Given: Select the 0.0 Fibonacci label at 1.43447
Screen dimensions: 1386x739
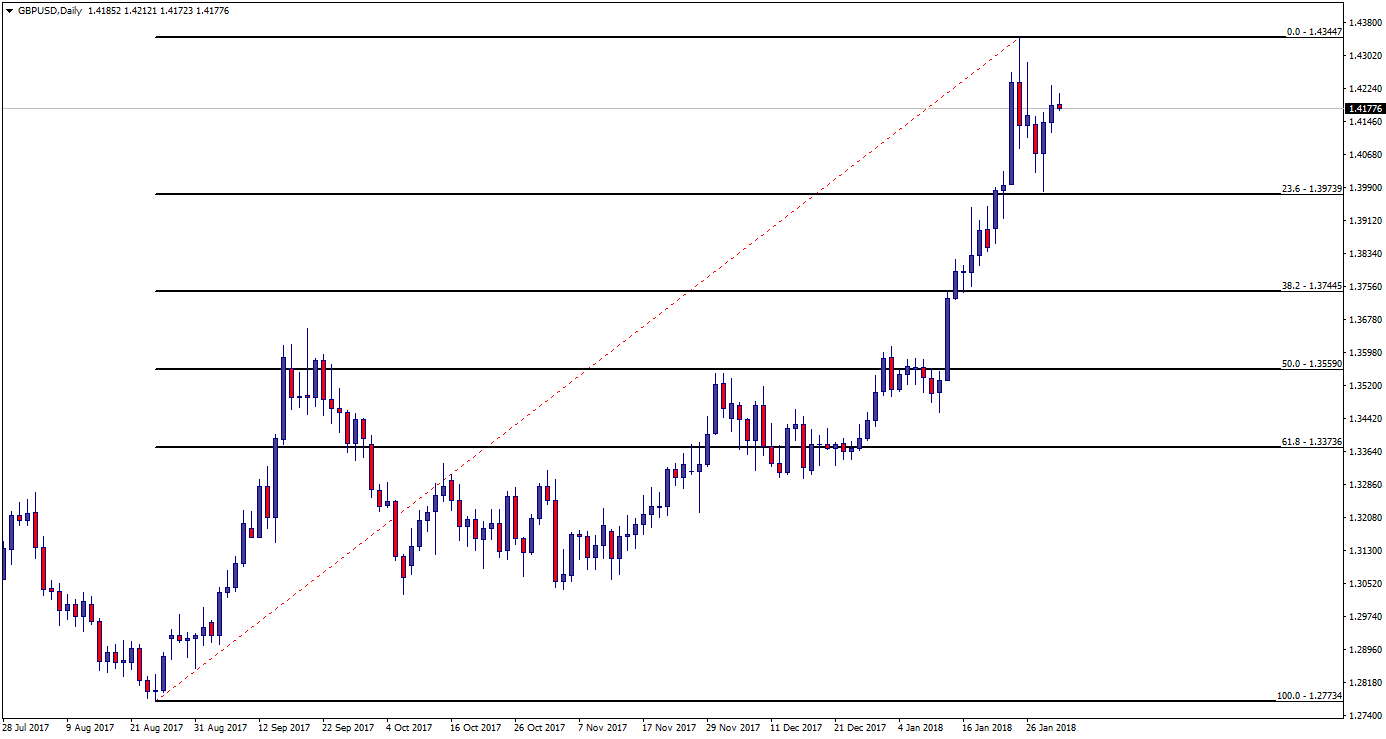Looking at the screenshot, I should click(x=1312, y=32).
